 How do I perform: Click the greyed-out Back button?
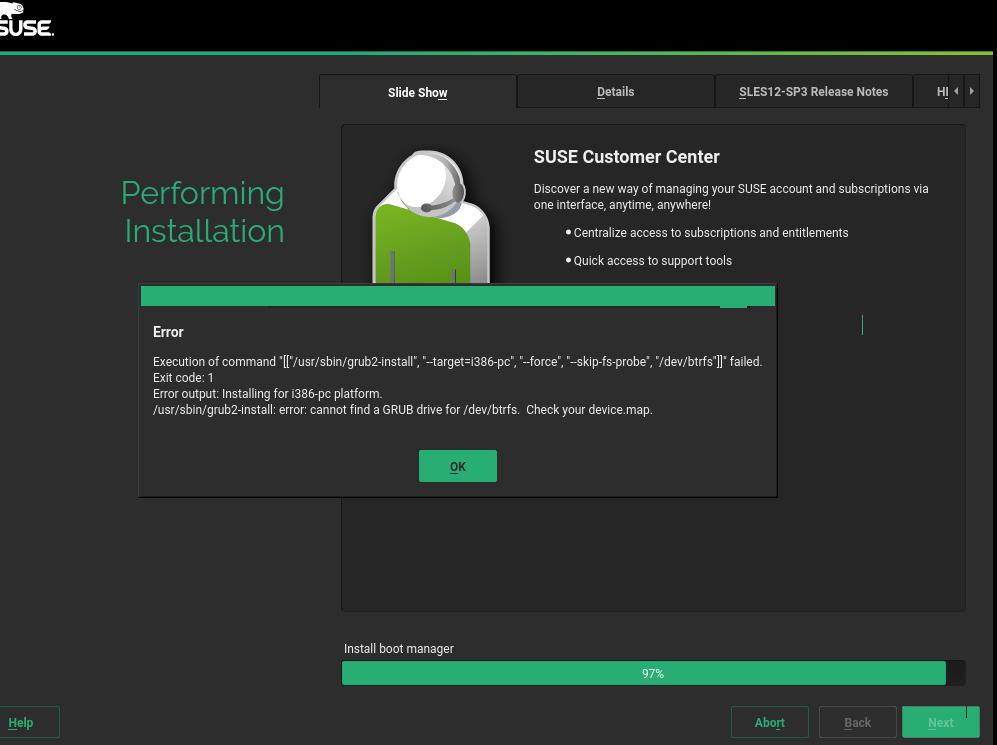click(x=857, y=722)
